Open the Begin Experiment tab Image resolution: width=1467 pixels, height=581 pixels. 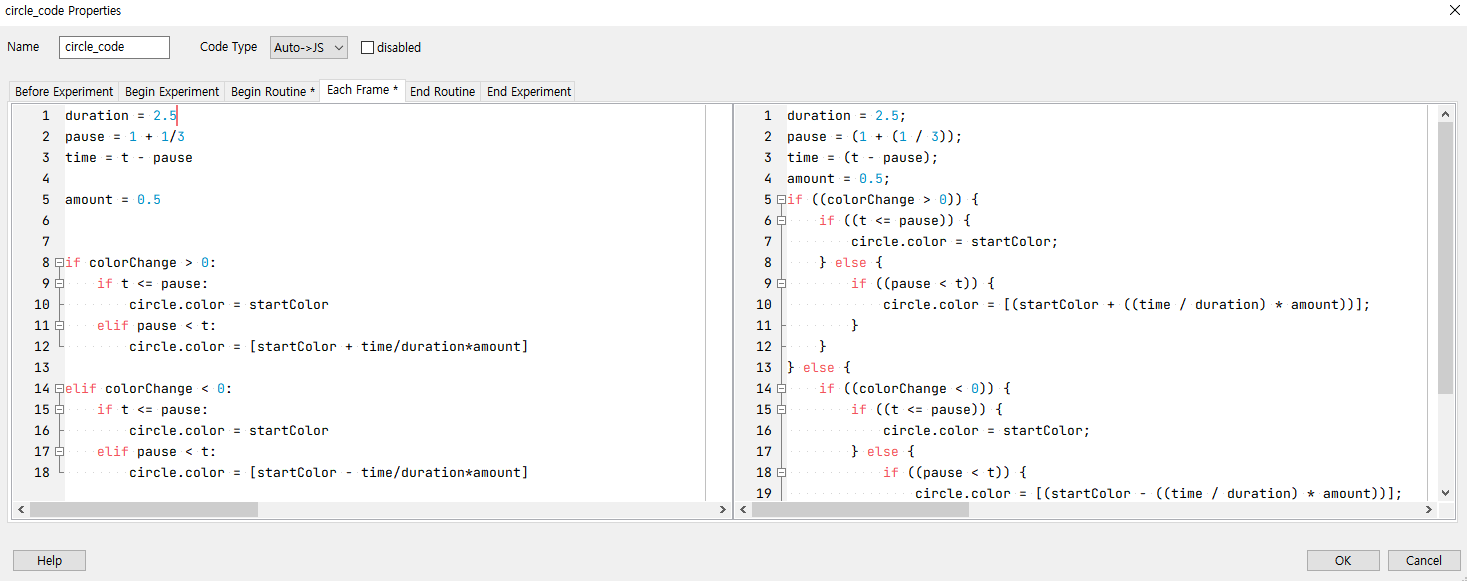171,90
